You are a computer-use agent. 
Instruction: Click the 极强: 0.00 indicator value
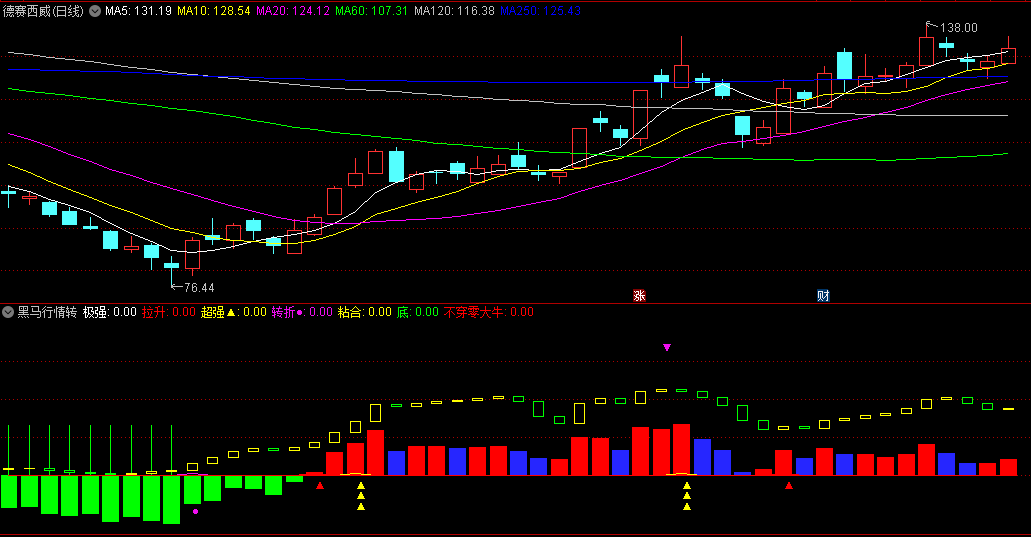pos(110,312)
